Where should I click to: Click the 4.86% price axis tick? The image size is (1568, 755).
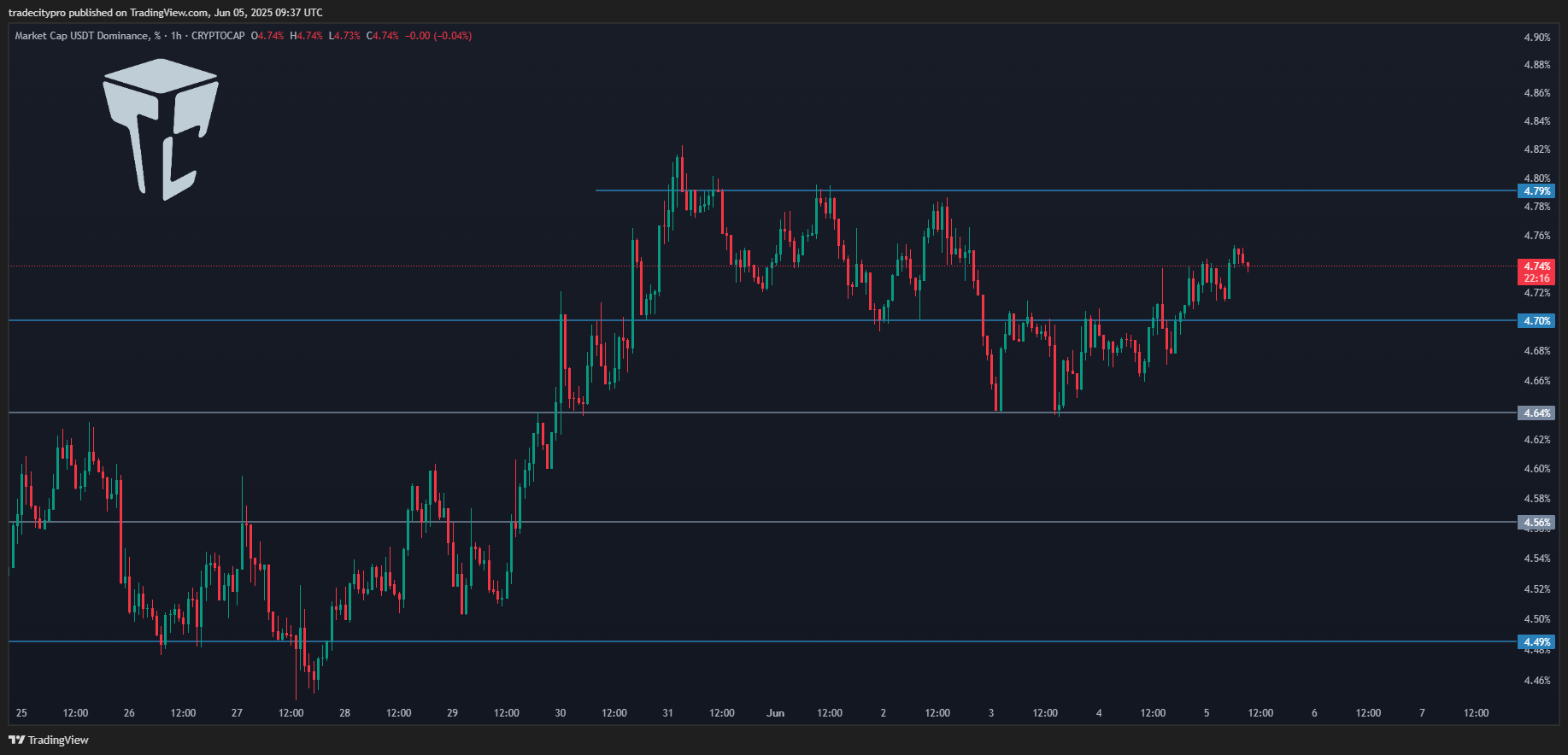click(1536, 93)
